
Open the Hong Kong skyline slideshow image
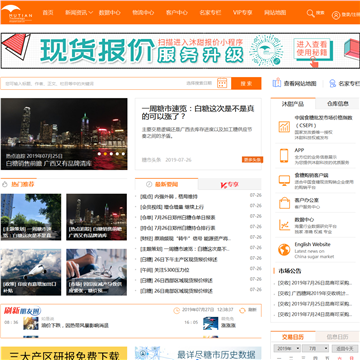click(64, 134)
